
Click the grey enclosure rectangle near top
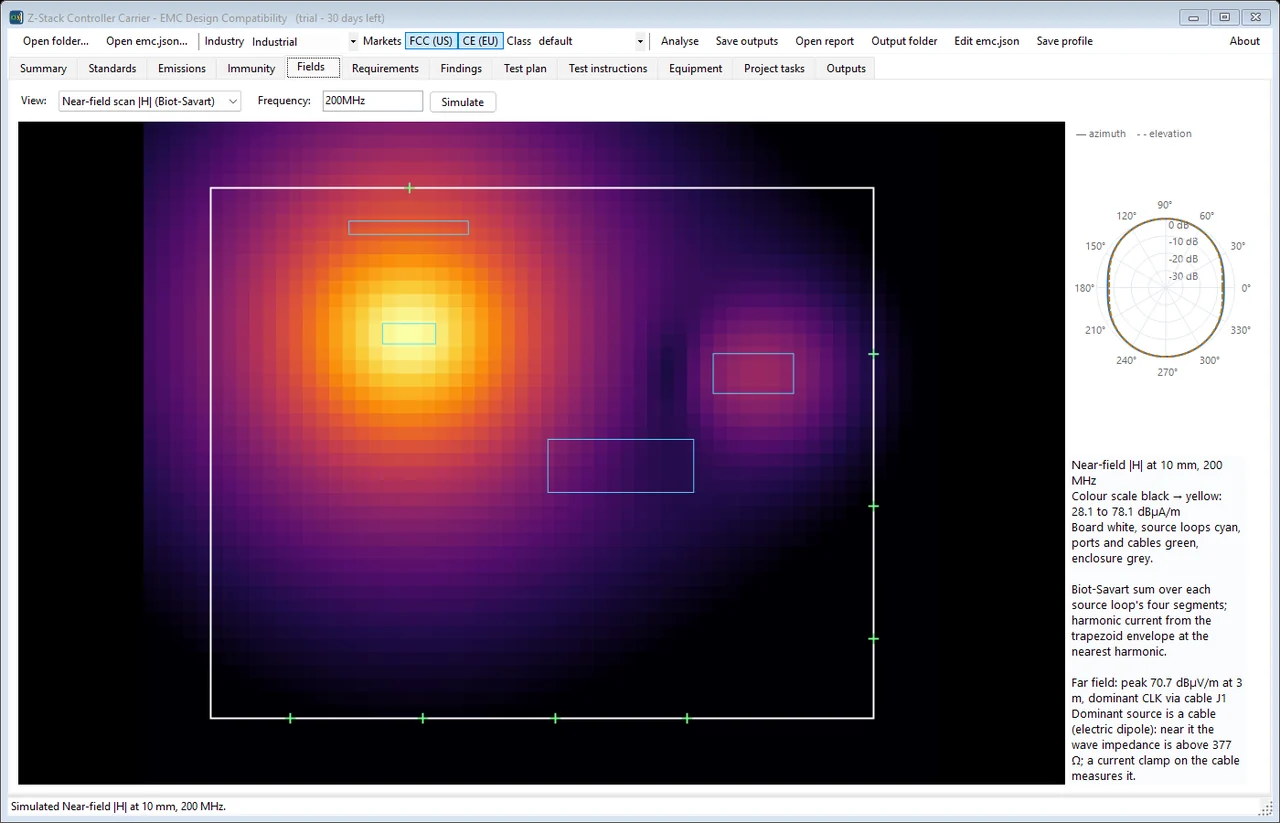[x=408, y=228]
